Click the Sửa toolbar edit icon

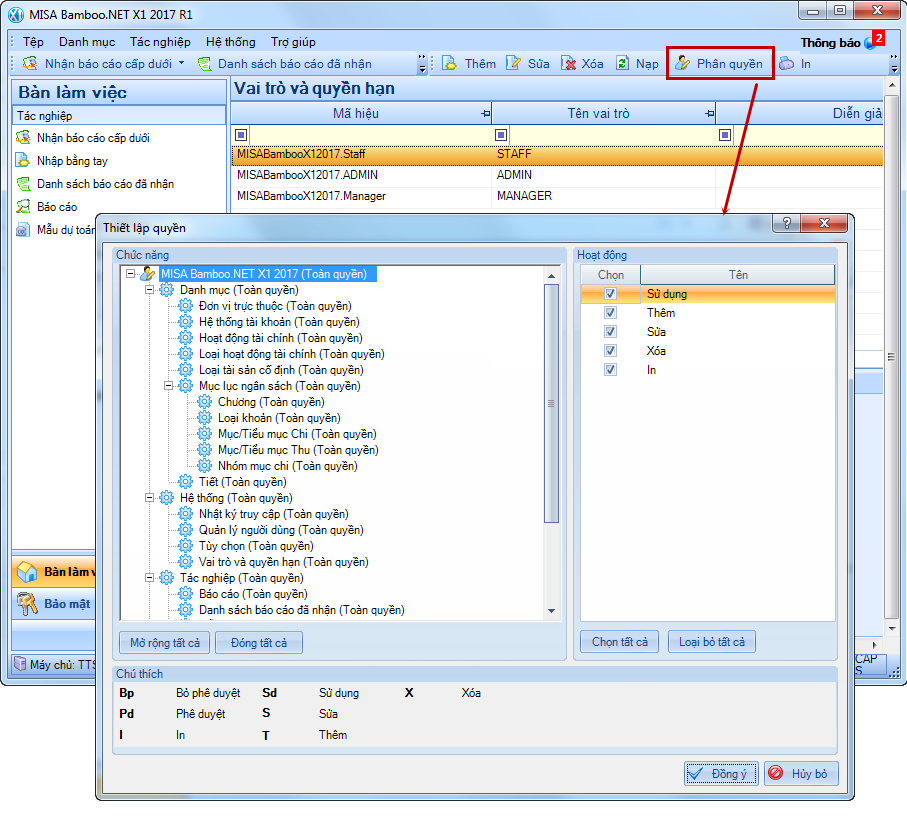click(x=513, y=64)
